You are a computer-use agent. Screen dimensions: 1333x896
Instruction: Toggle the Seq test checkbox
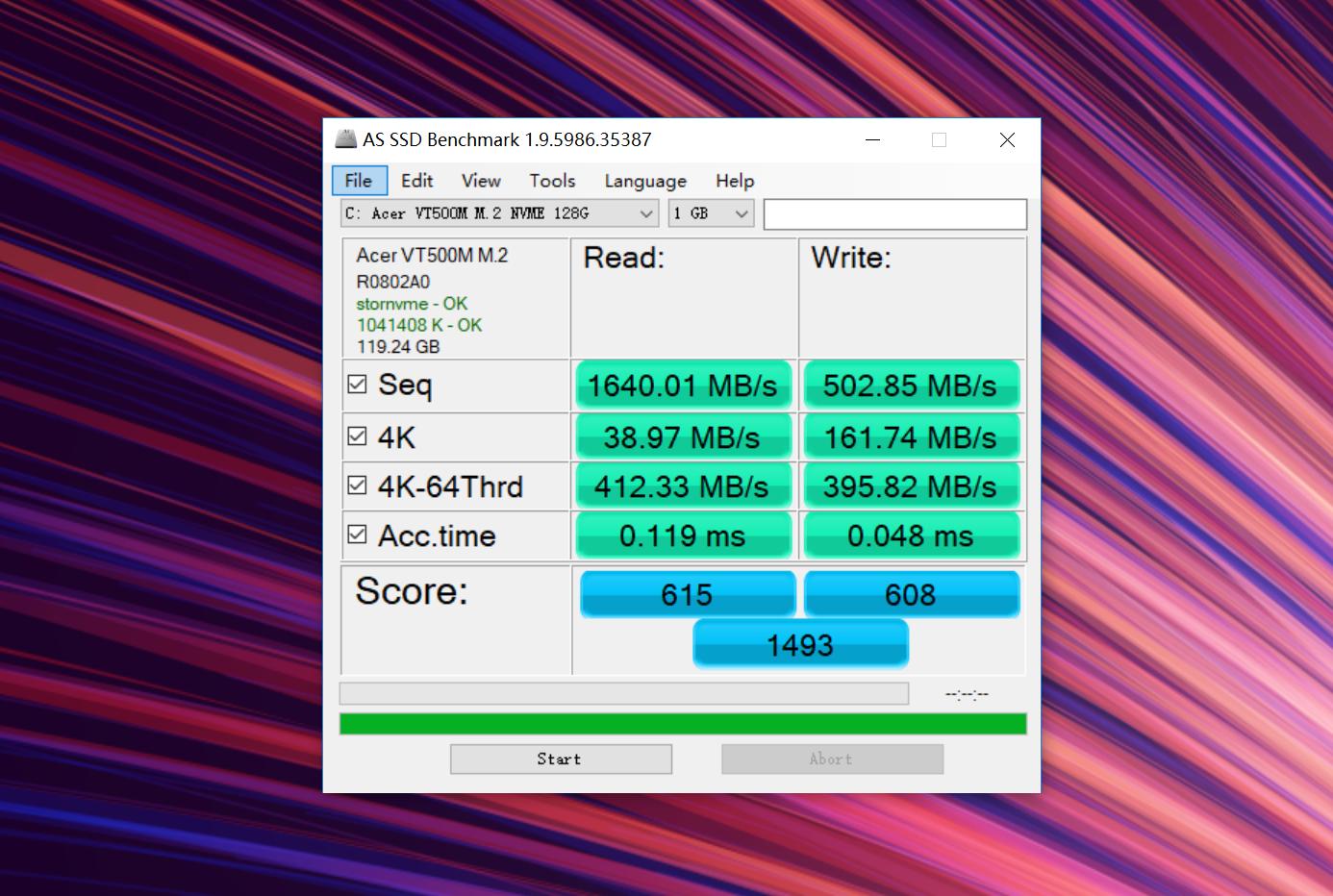click(357, 385)
